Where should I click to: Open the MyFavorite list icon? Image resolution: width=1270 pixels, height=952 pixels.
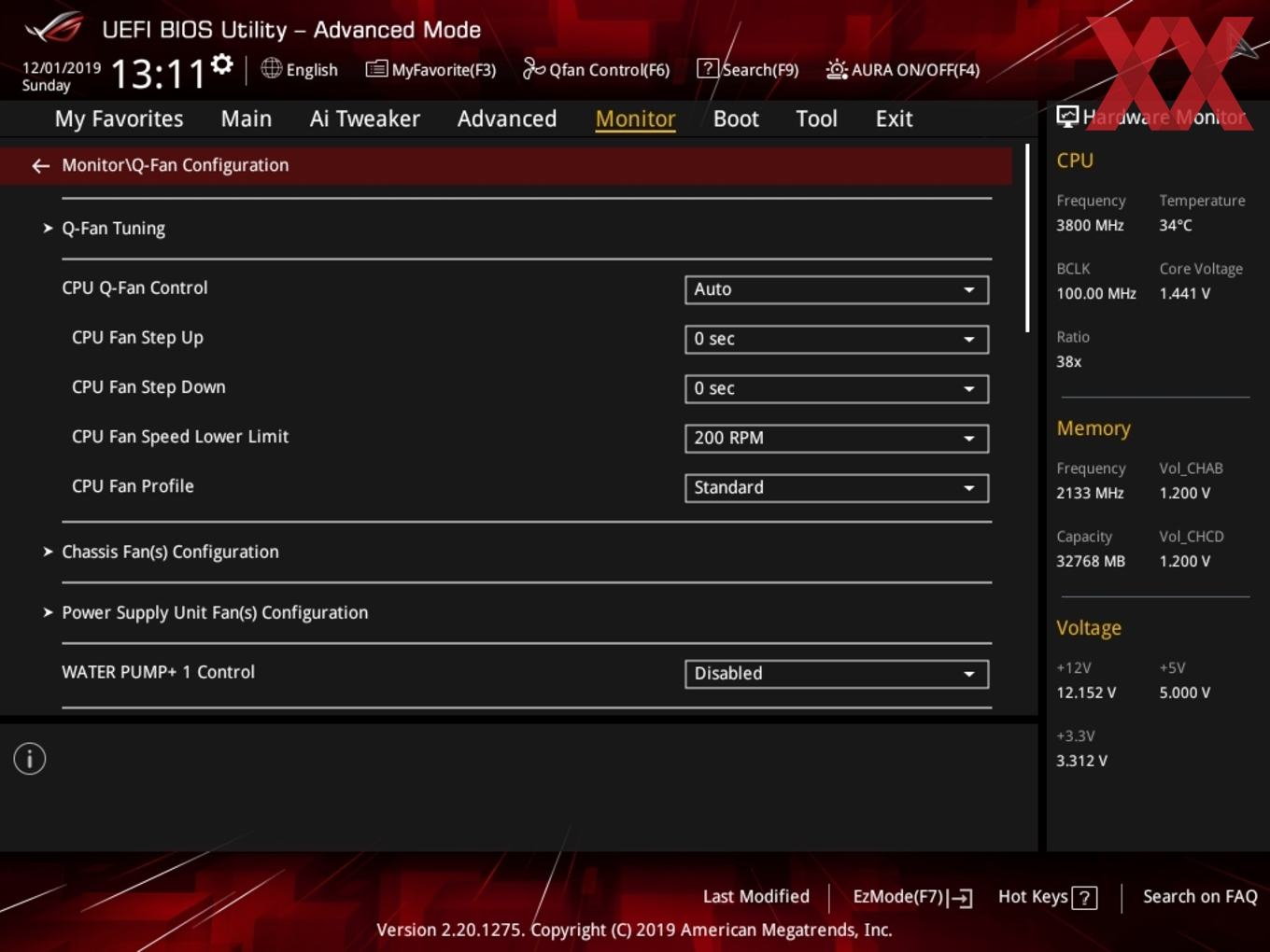376,69
